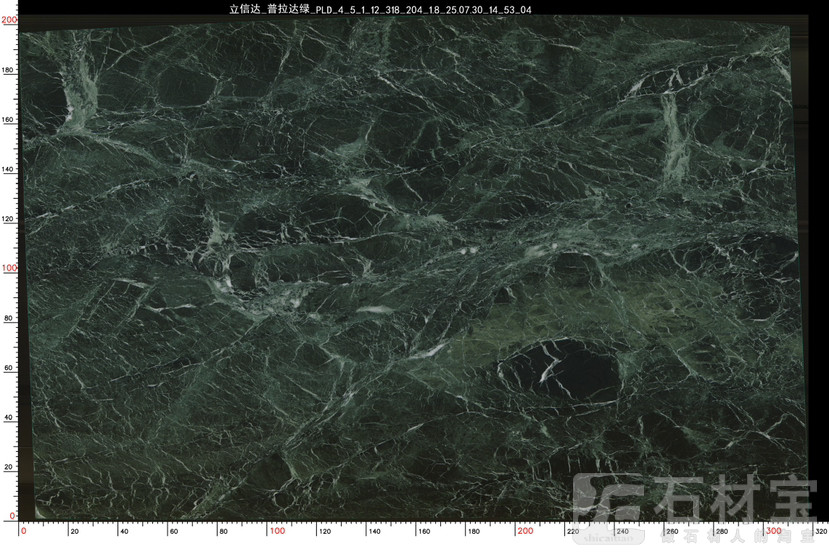829x557 pixels.
Task: Click the 320 label on the bottom ruler
Action: [820, 531]
